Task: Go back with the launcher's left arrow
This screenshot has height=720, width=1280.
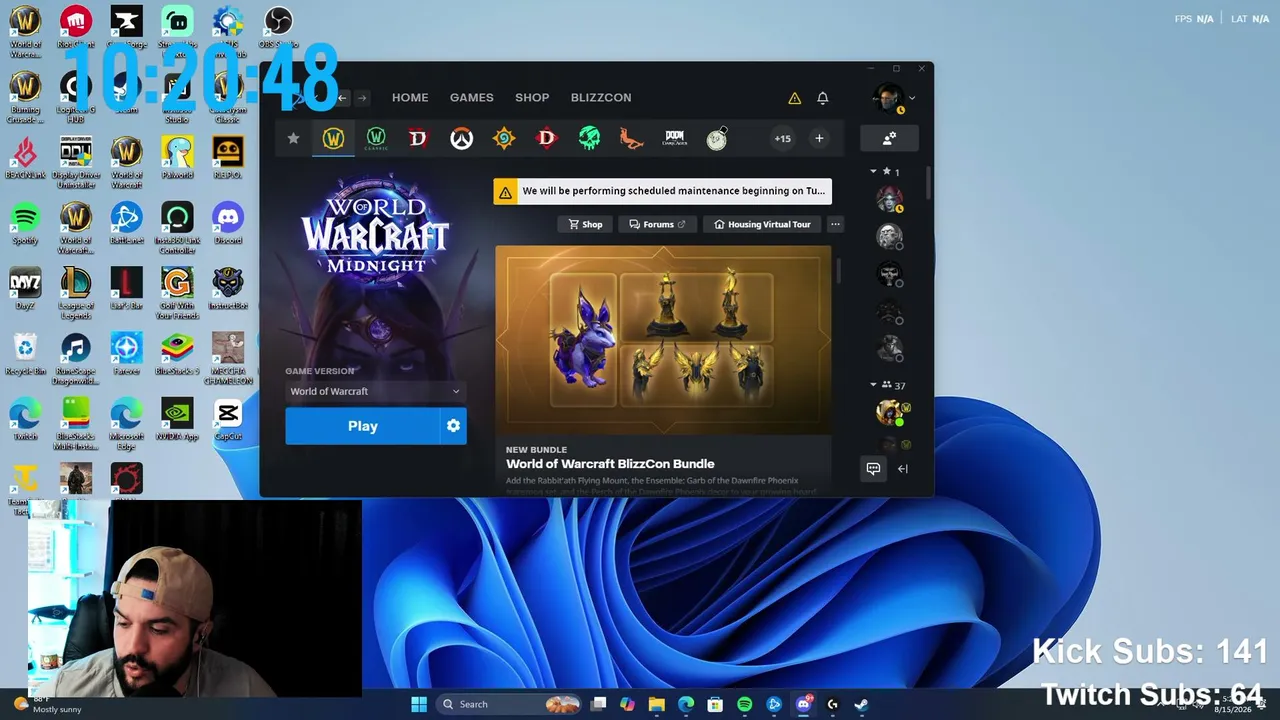Action: [342, 98]
